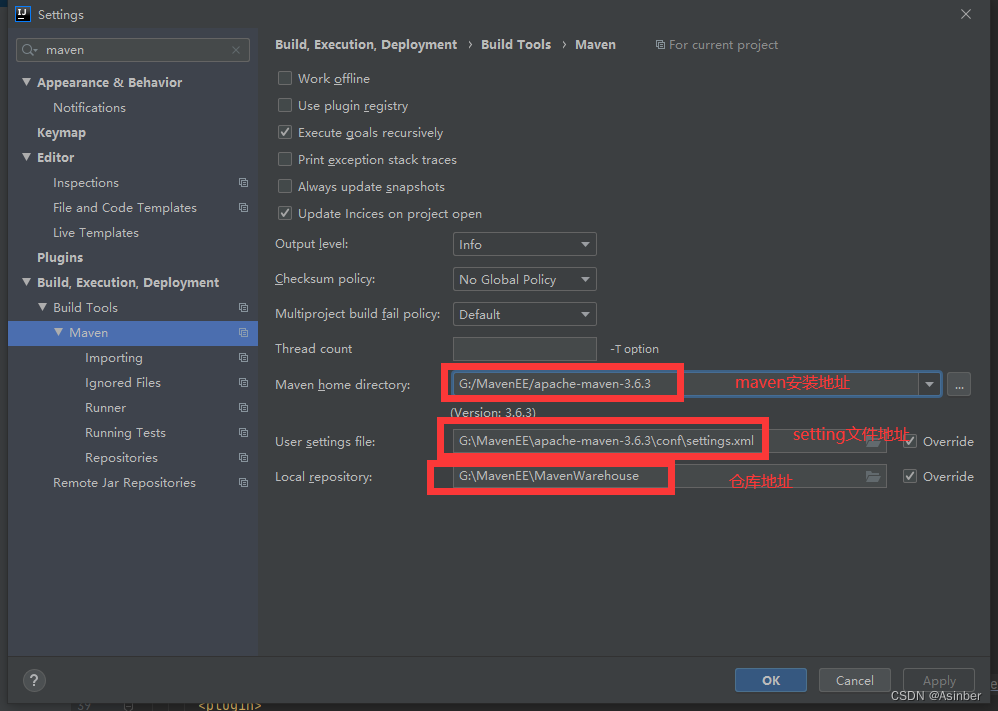The width and height of the screenshot is (998, 711).
Task: Enable Always update snapshots
Action: [285, 187]
